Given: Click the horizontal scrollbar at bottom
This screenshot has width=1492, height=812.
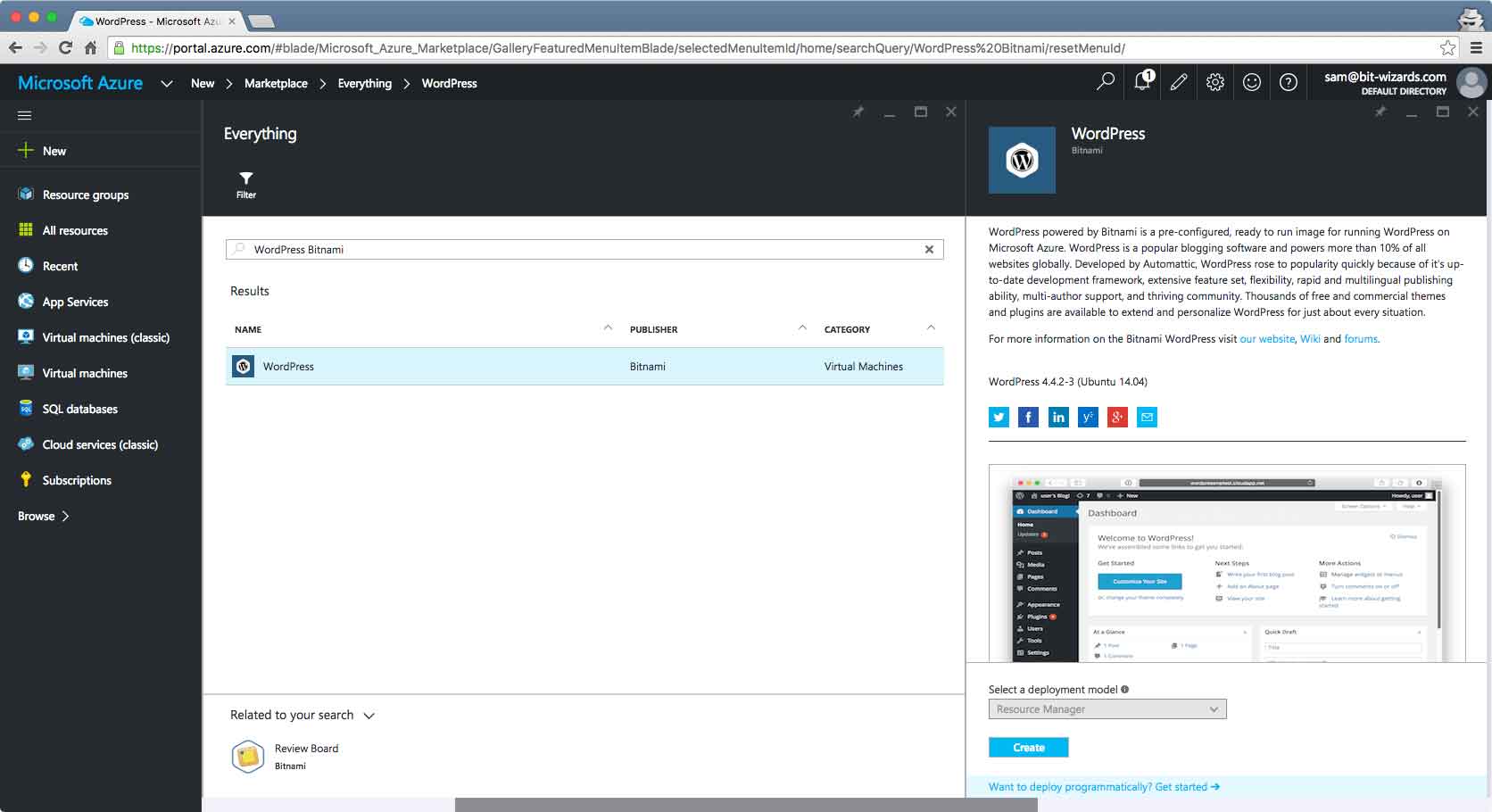Looking at the screenshot, I should 746,805.
